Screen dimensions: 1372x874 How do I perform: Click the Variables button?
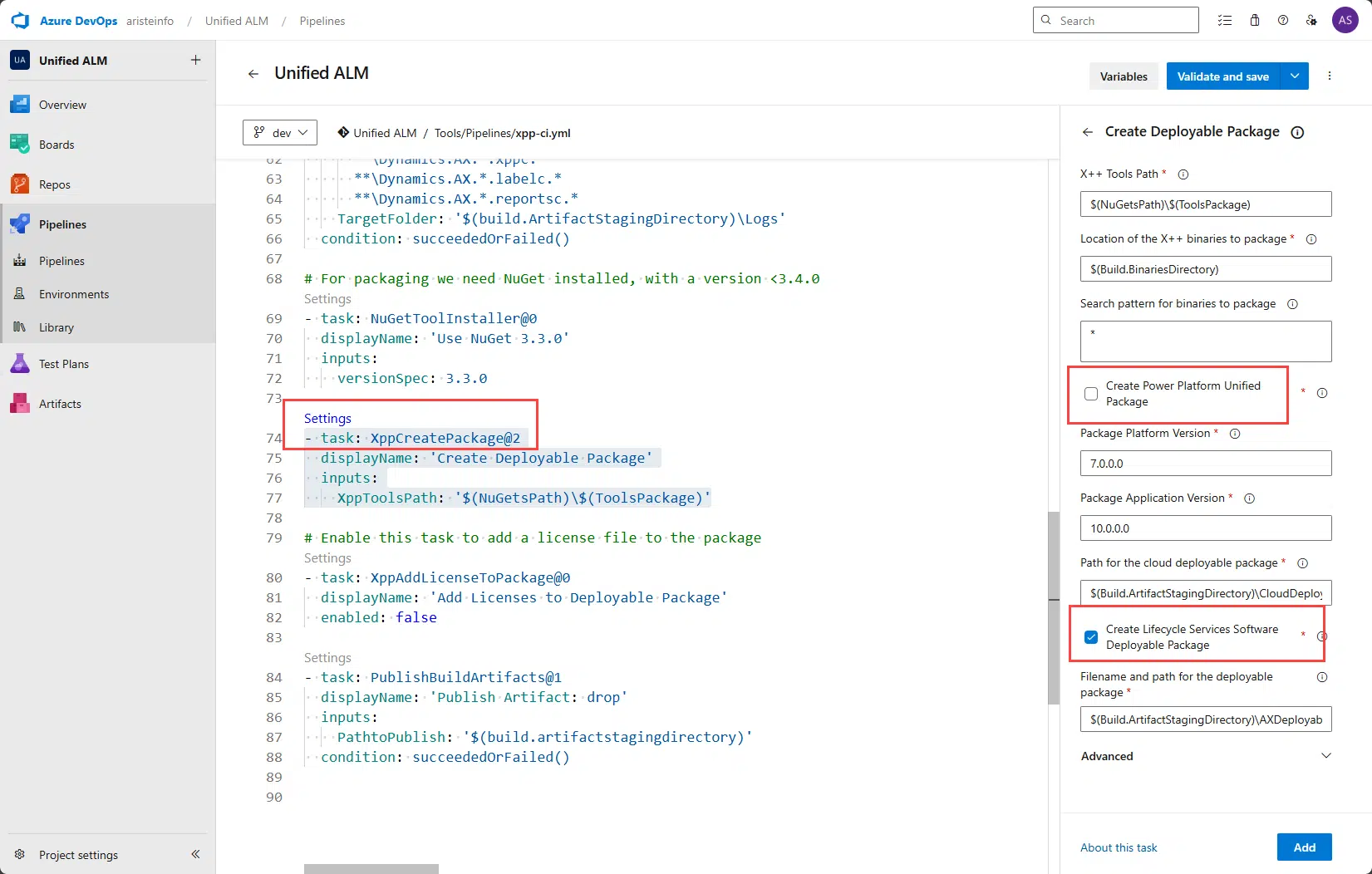pos(1124,76)
